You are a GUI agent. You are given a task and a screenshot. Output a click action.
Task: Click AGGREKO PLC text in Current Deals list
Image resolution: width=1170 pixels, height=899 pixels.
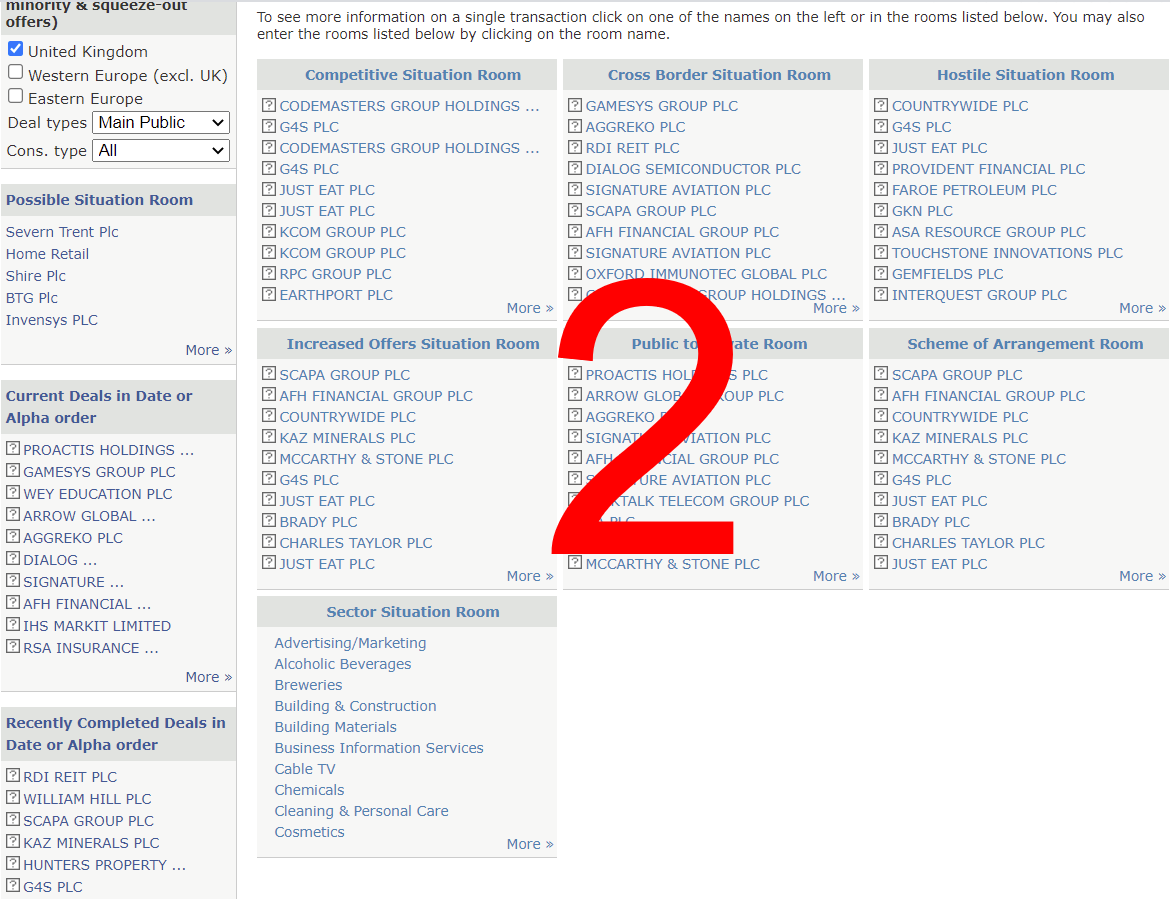click(x=72, y=538)
